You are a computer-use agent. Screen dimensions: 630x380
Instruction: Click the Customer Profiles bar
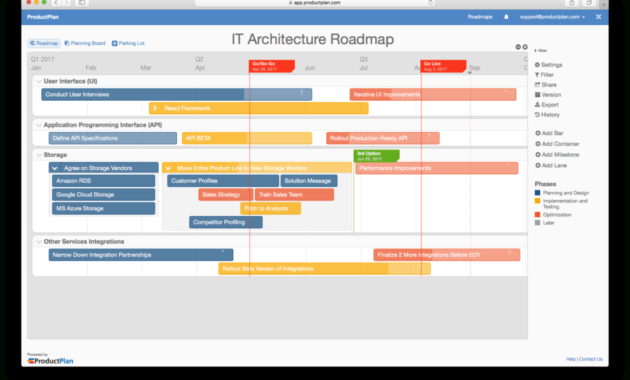pyautogui.click(x=223, y=181)
